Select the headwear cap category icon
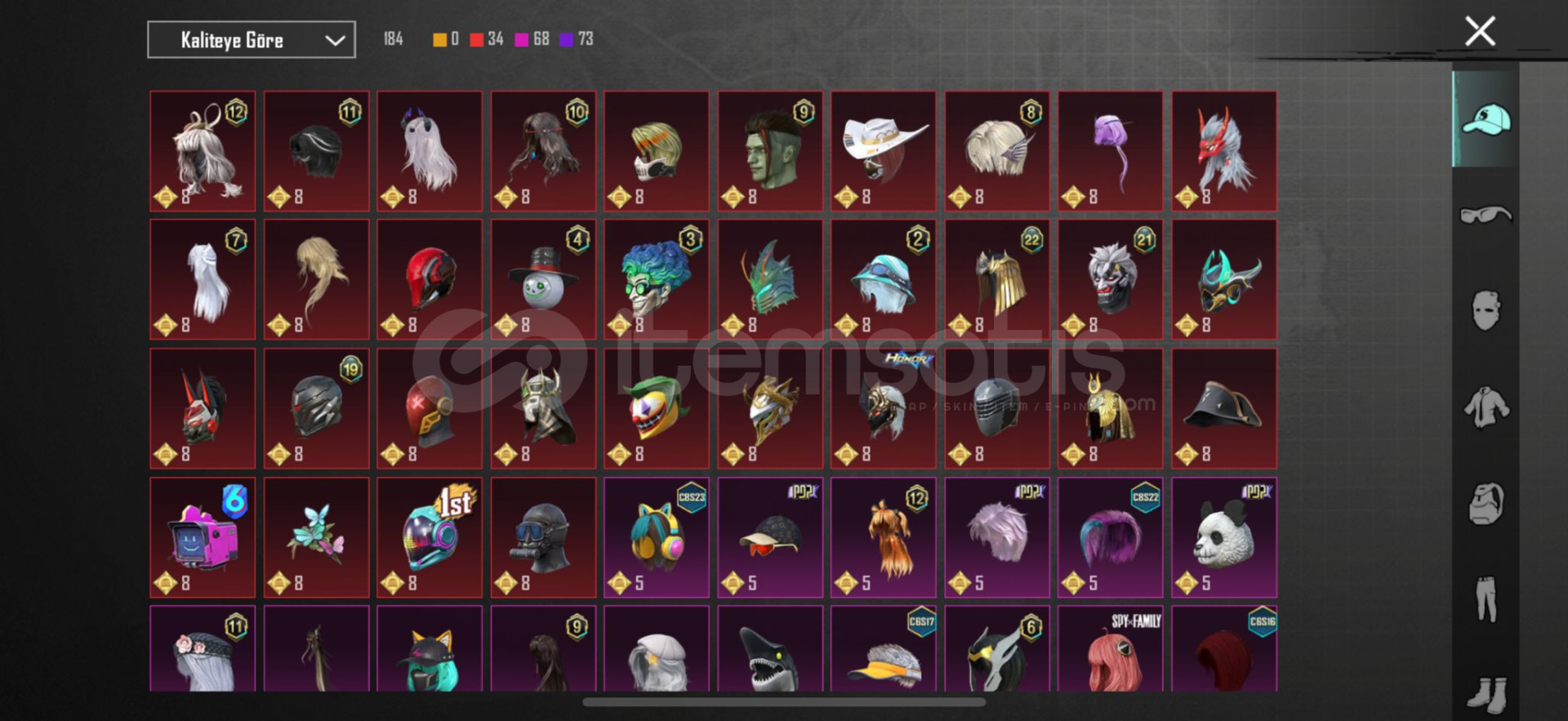Screen dimensions: 1568x721 click(1486, 120)
